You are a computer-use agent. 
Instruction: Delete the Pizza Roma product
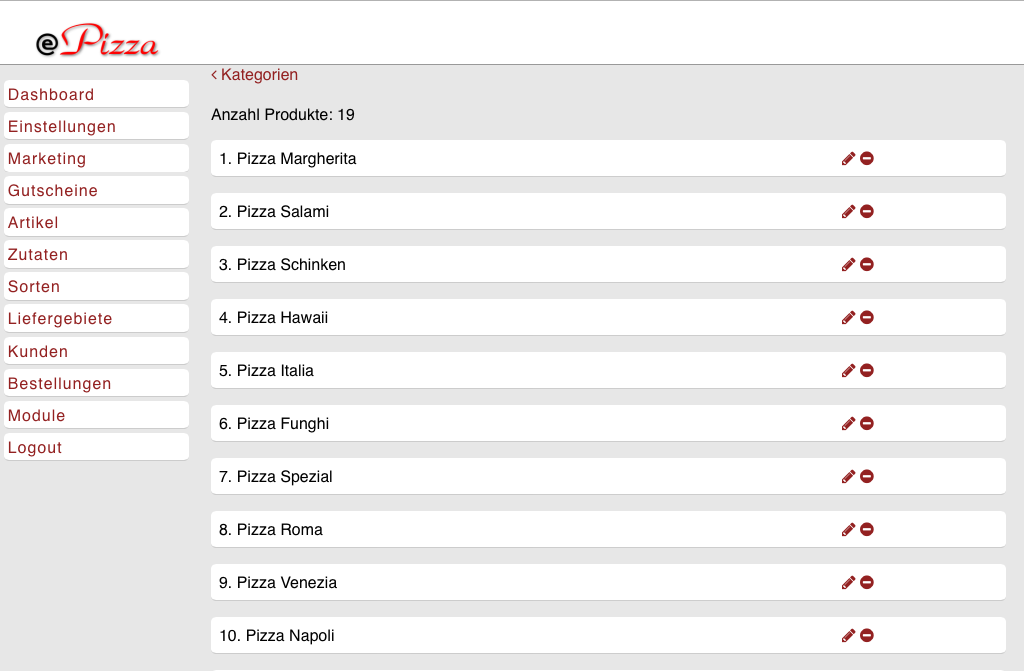[x=867, y=529]
